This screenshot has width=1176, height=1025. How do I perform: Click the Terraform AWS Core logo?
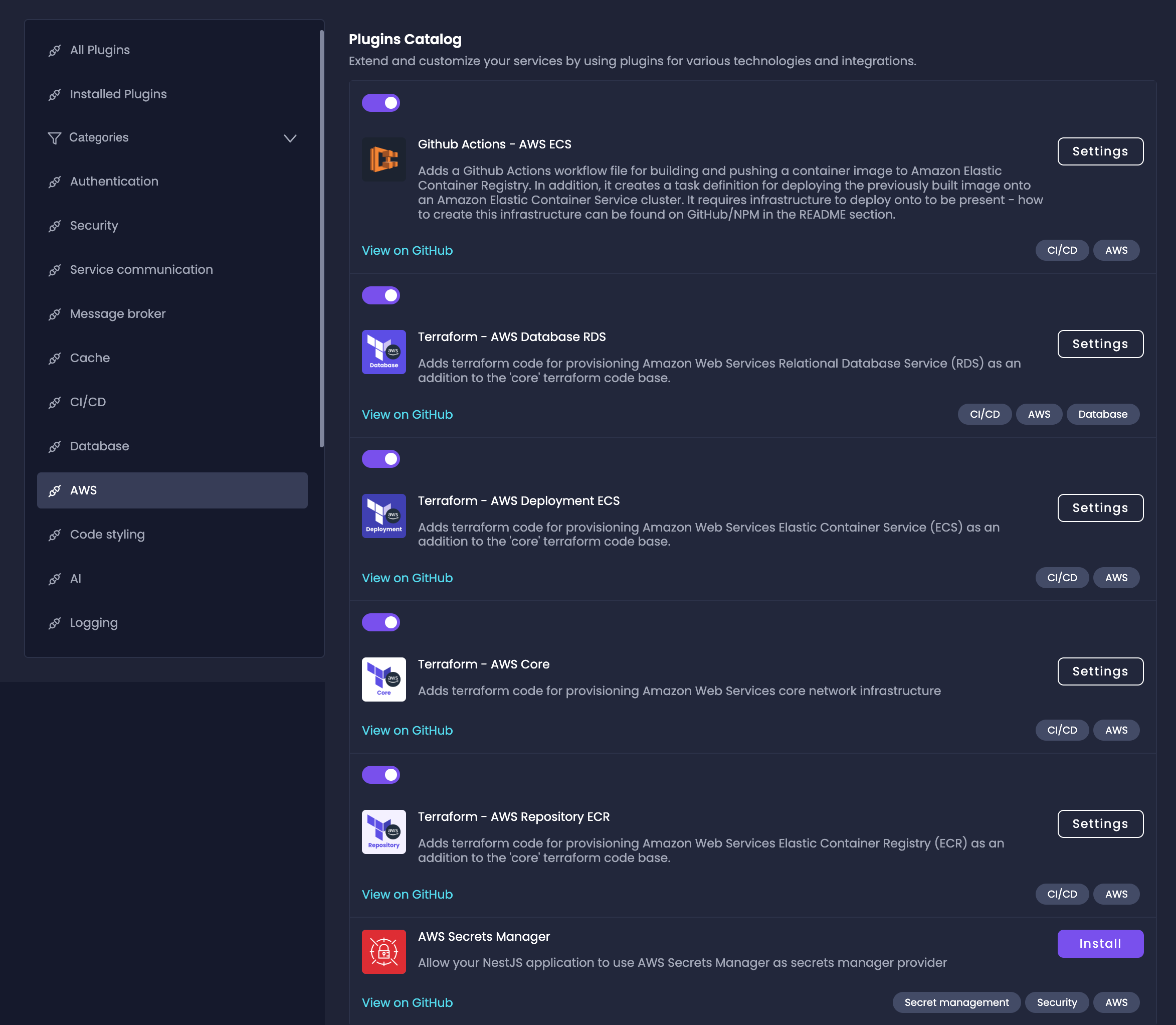383,679
